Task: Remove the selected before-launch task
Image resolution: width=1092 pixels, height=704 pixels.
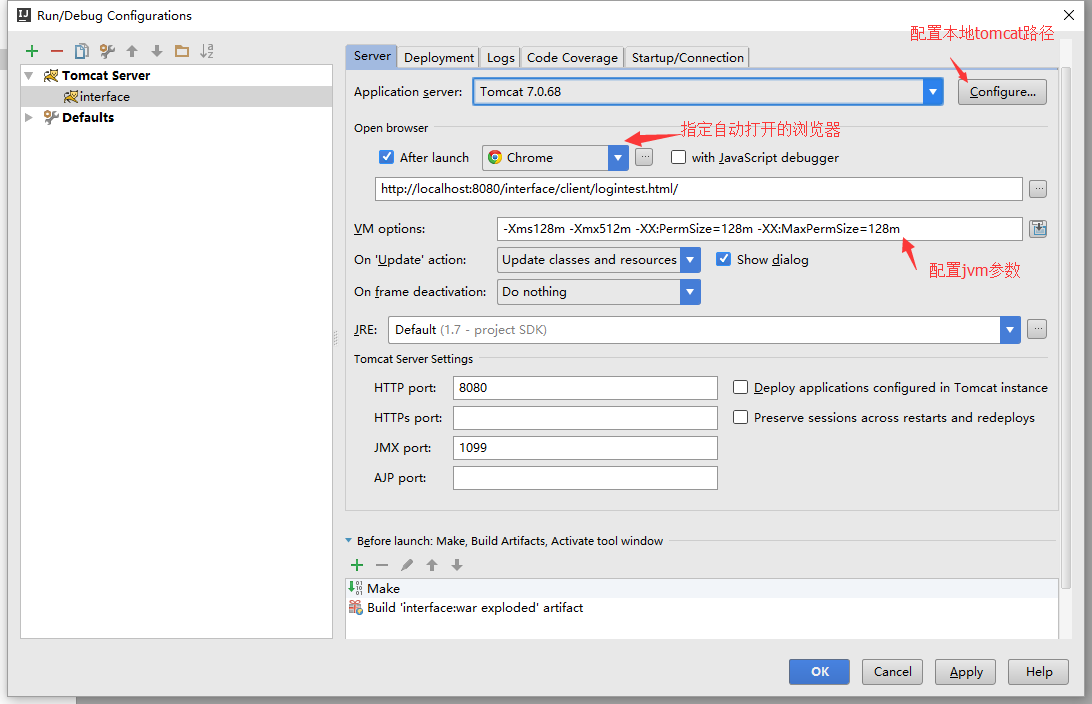Action: (382, 565)
